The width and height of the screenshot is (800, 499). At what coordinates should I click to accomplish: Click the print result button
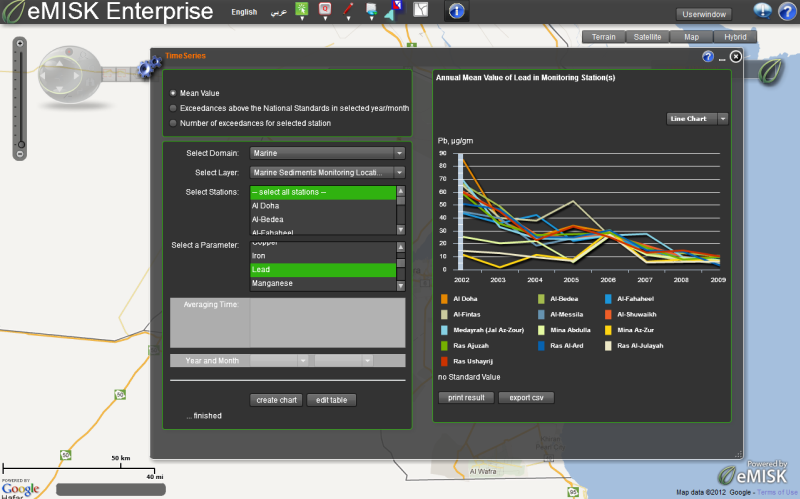pyautogui.click(x=466, y=397)
